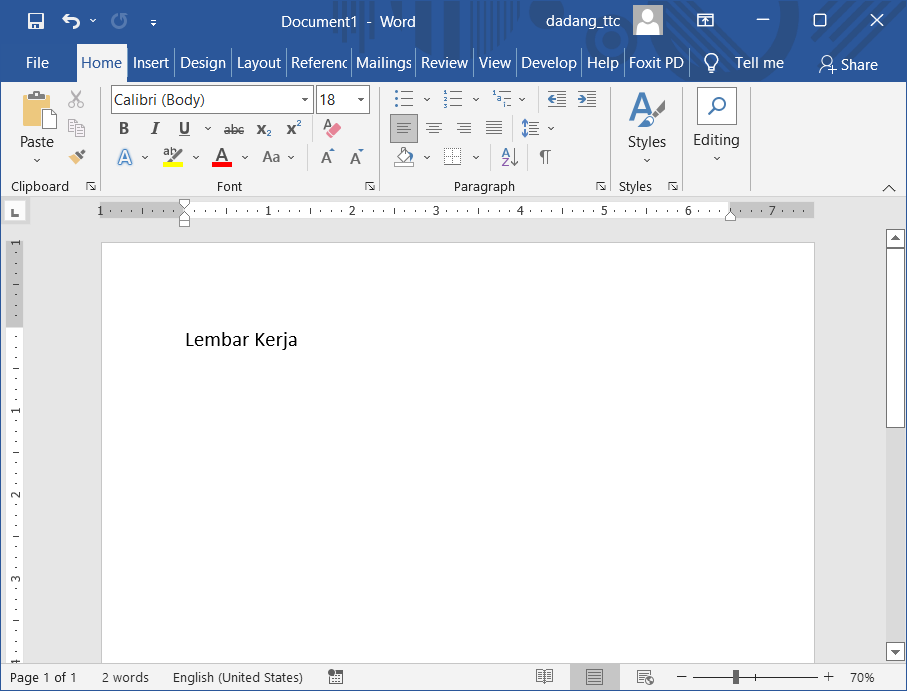Click the Sort A-Z icon

509,157
